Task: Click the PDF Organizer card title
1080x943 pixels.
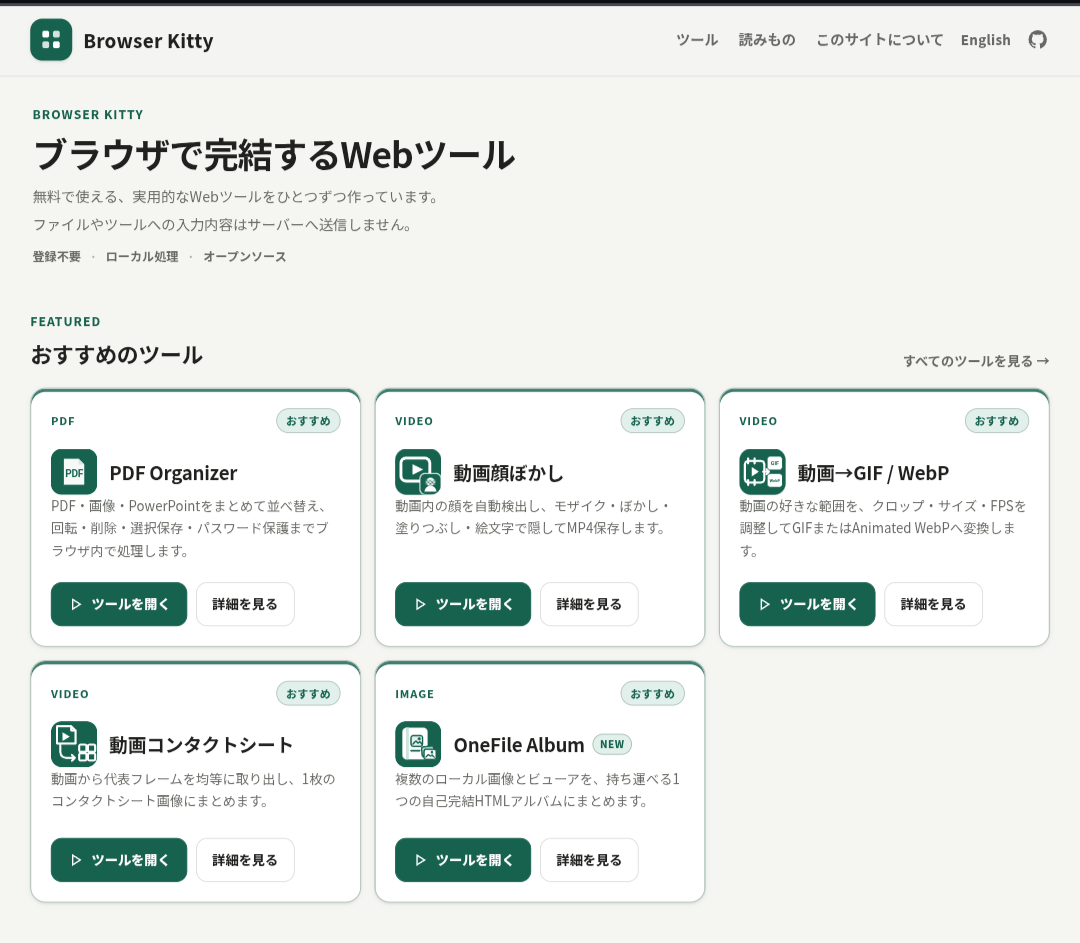Action: pos(174,473)
